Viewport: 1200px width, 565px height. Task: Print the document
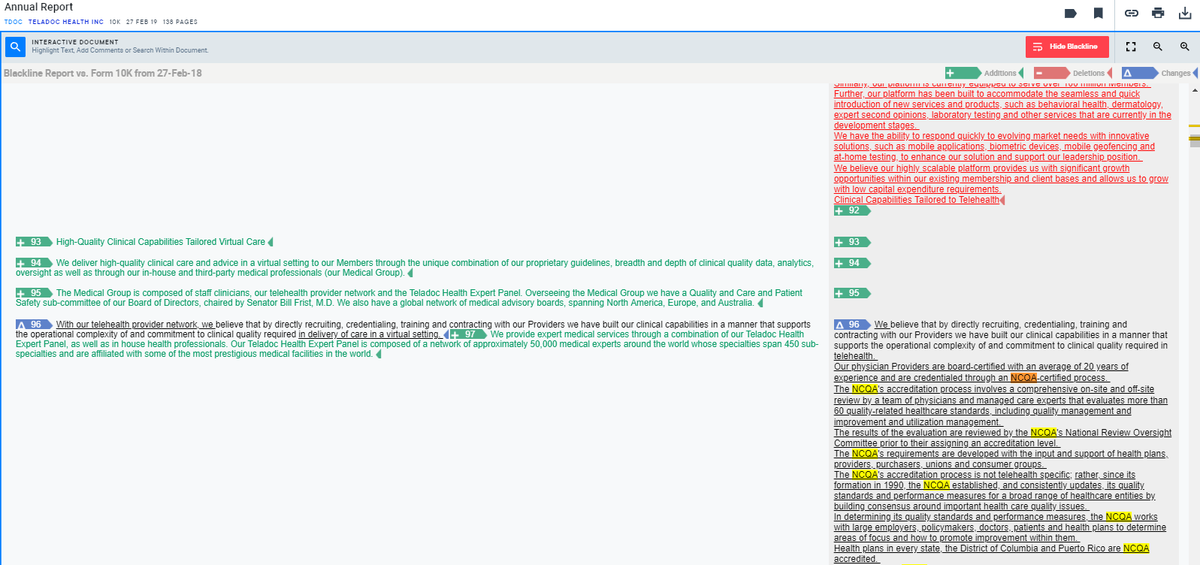(1158, 14)
